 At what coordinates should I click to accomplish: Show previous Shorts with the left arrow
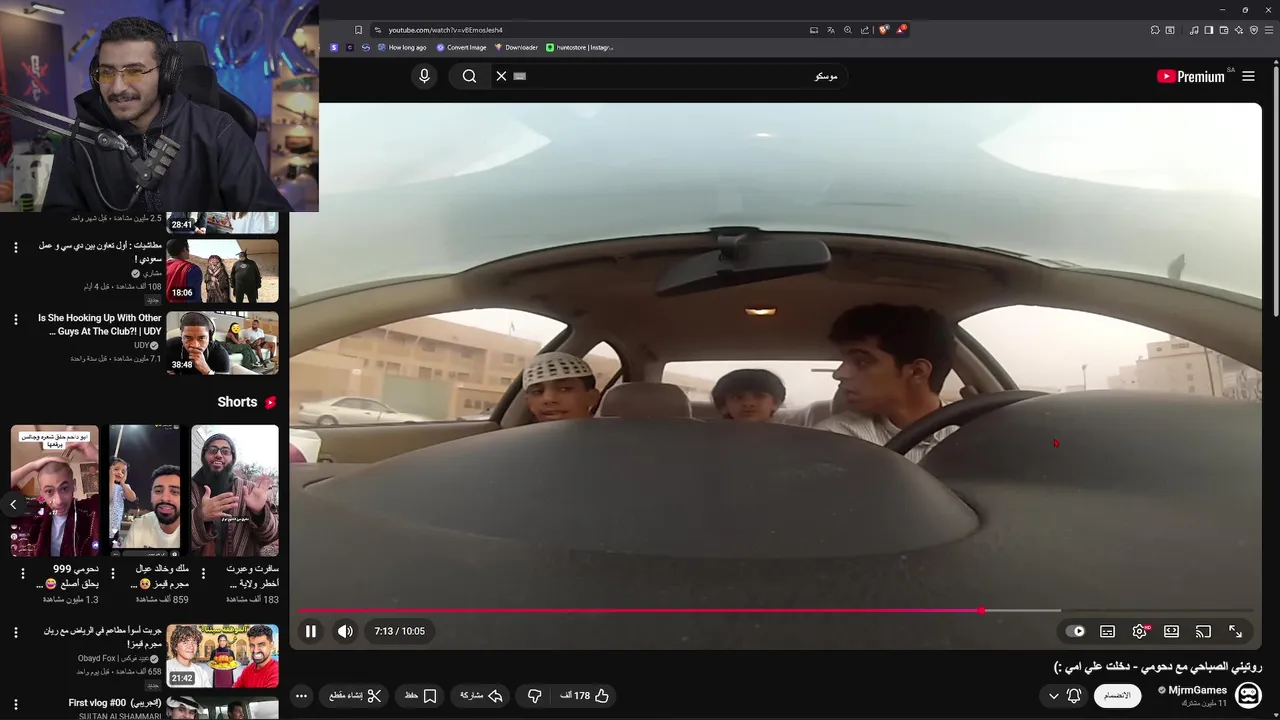pos(13,504)
